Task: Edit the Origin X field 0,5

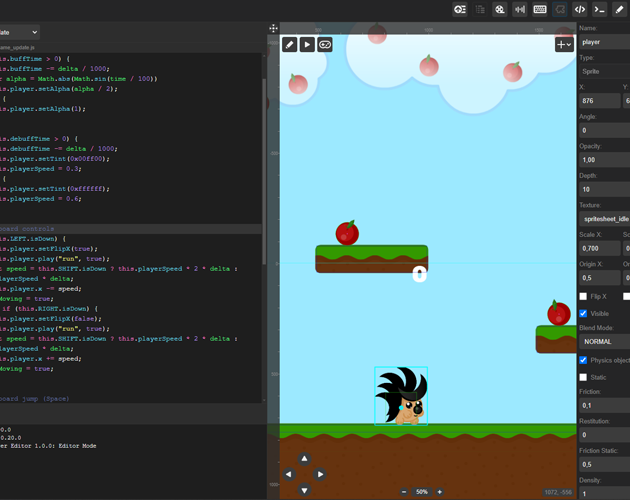Action: click(600, 278)
